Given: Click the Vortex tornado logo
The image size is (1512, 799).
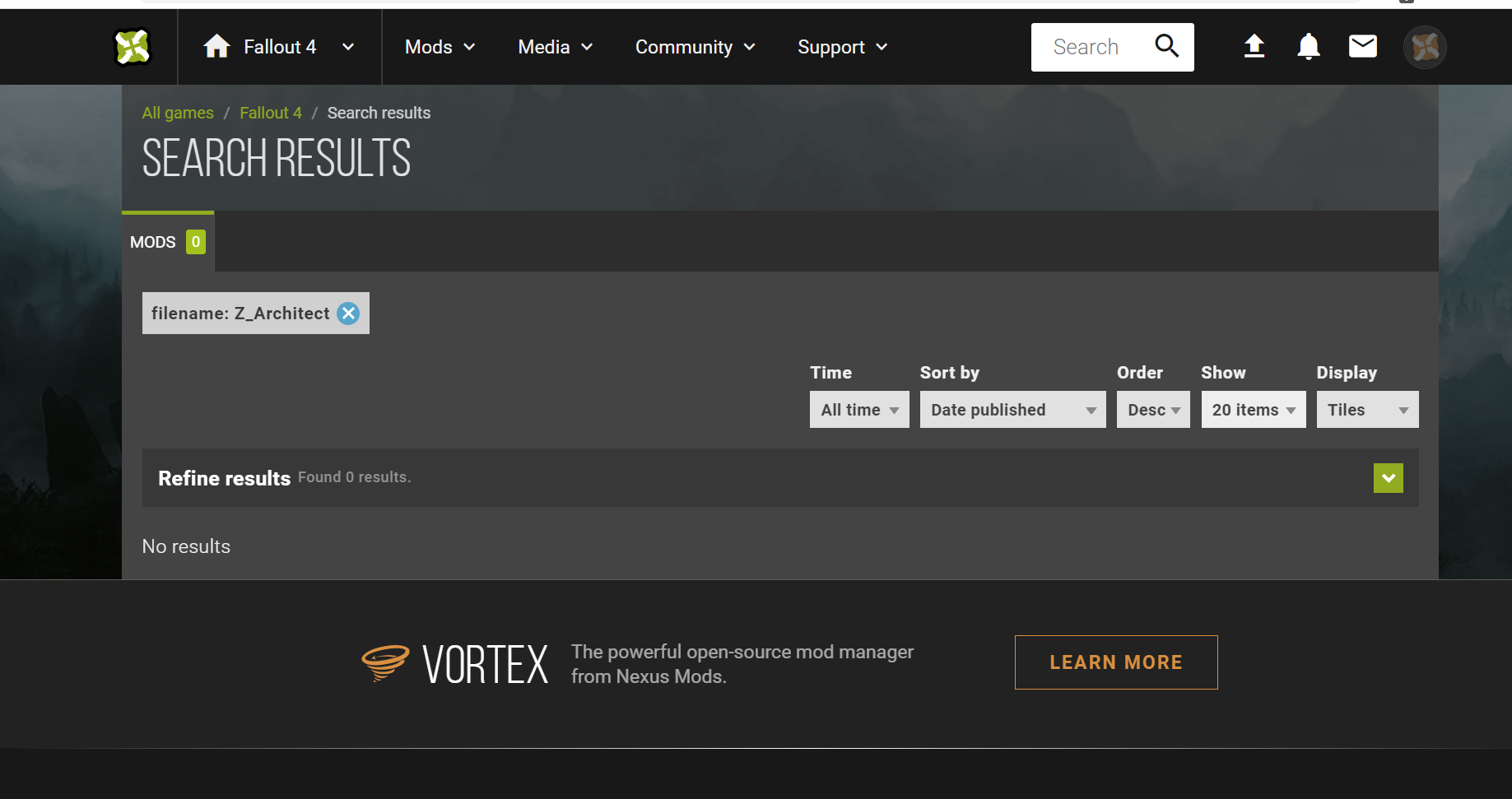Looking at the screenshot, I should click(x=385, y=663).
